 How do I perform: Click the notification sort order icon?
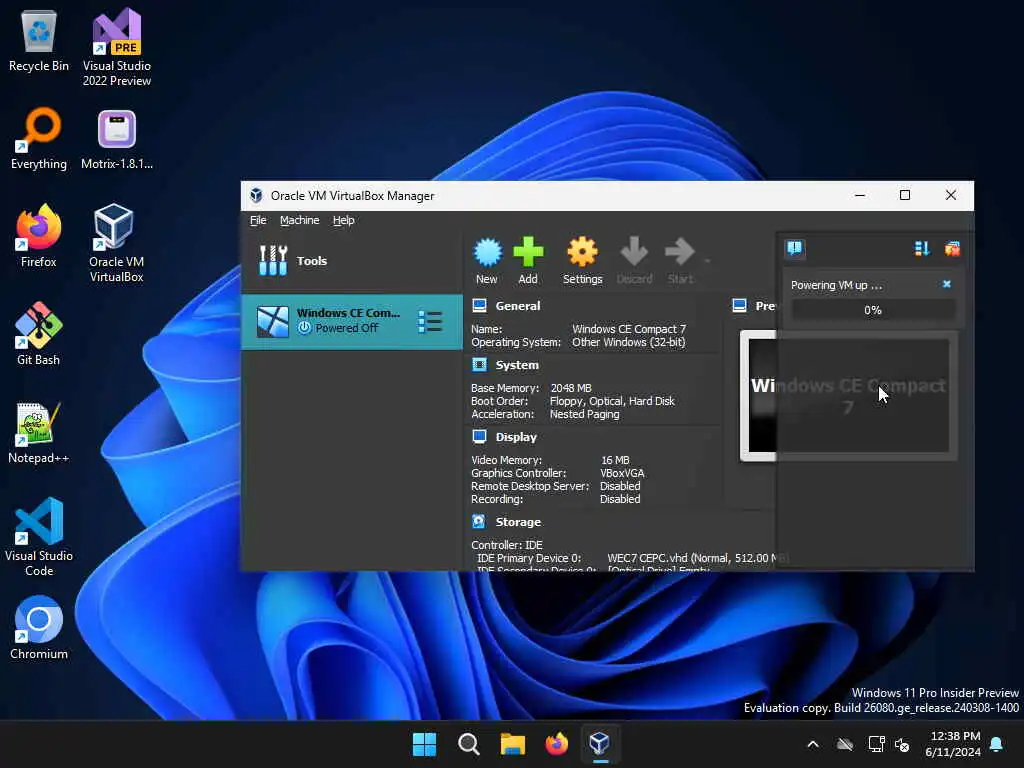pyautogui.click(x=922, y=249)
